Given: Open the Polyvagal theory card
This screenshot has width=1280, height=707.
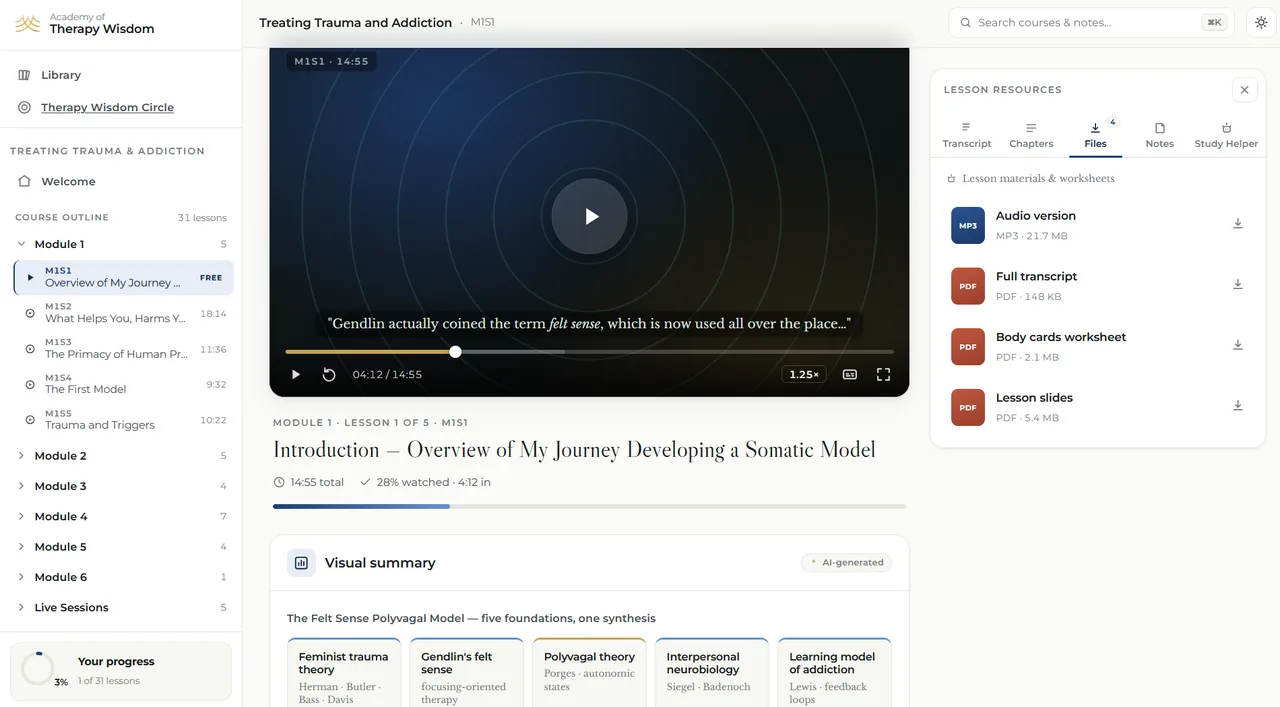Looking at the screenshot, I should tap(589, 673).
